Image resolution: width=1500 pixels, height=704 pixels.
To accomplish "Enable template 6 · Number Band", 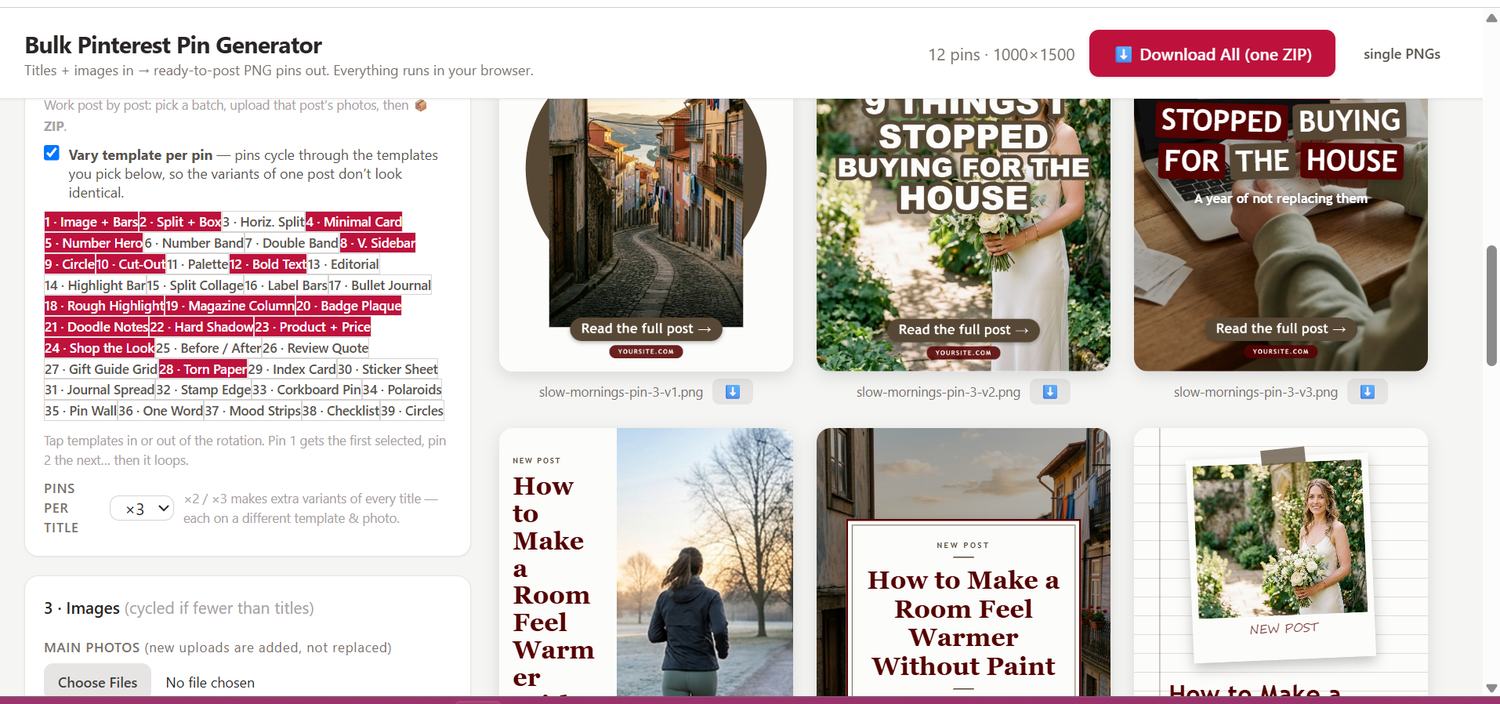I will tap(194, 243).
